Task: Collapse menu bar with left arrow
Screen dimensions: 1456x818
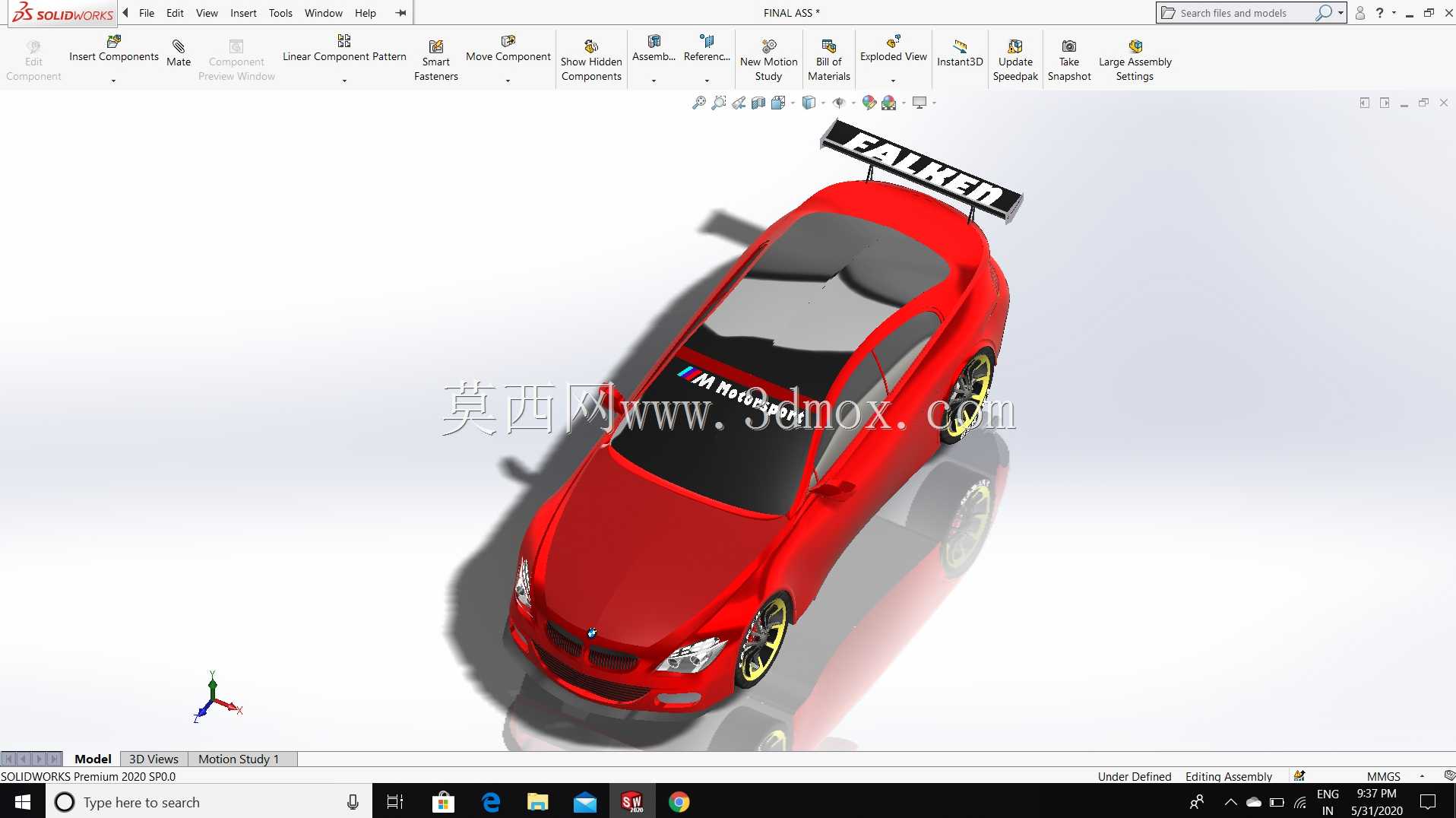Action: pos(125,13)
